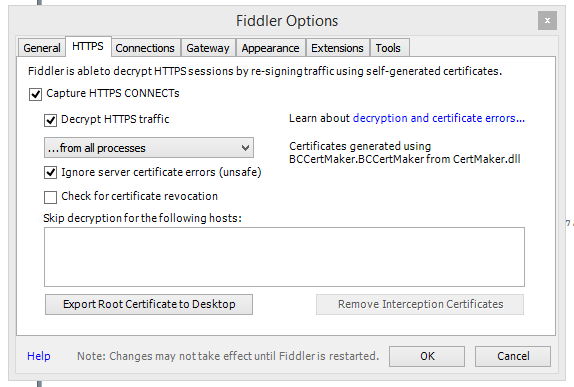
Task: Cancel the Fiddler Options dialog
Action: 513,356
